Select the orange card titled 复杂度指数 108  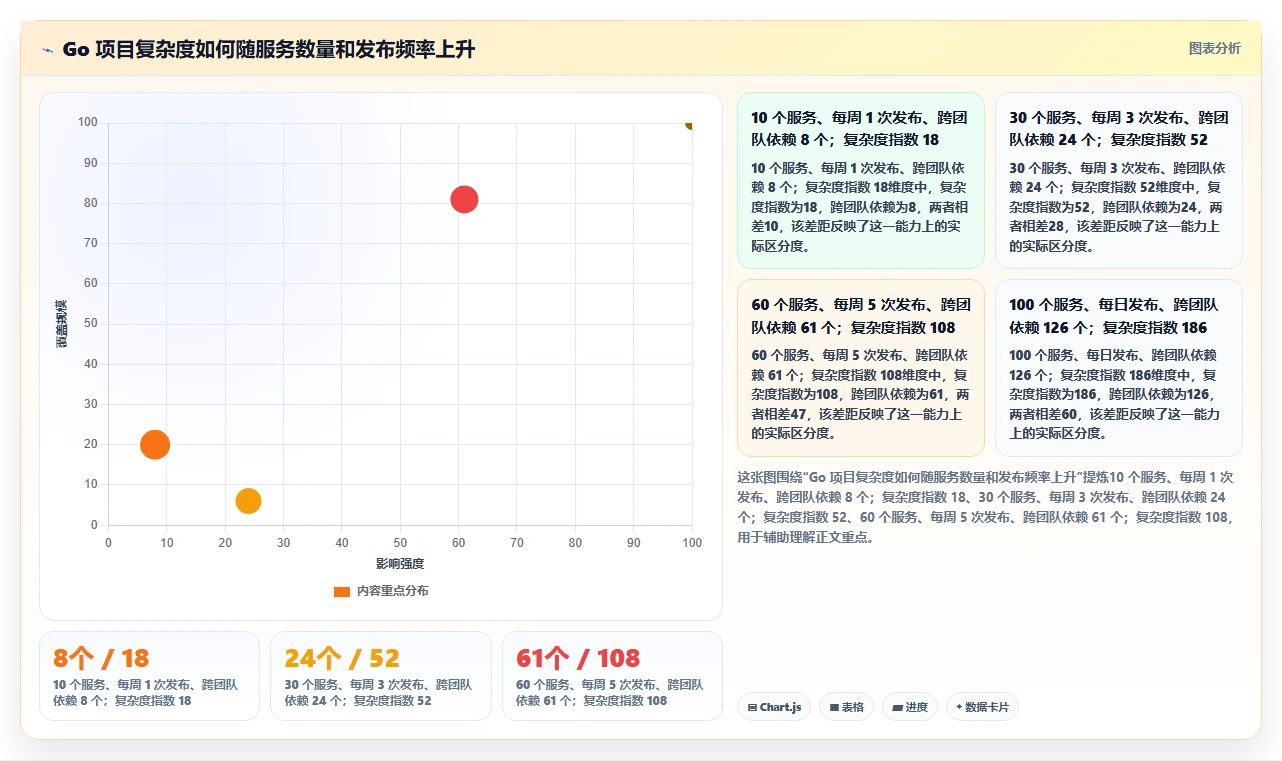[861, 368]
